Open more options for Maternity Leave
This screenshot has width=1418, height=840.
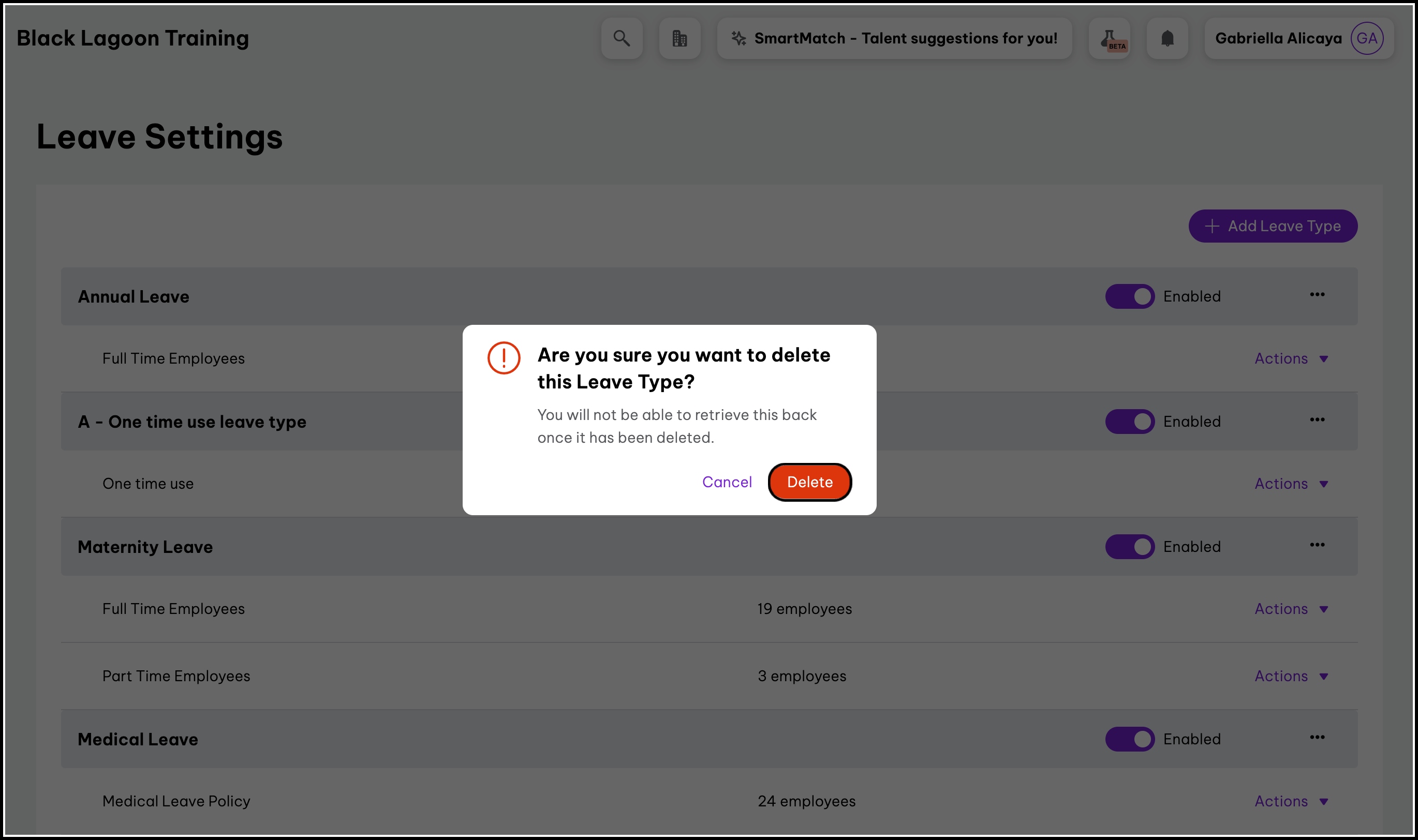[x=1317, y=545]
